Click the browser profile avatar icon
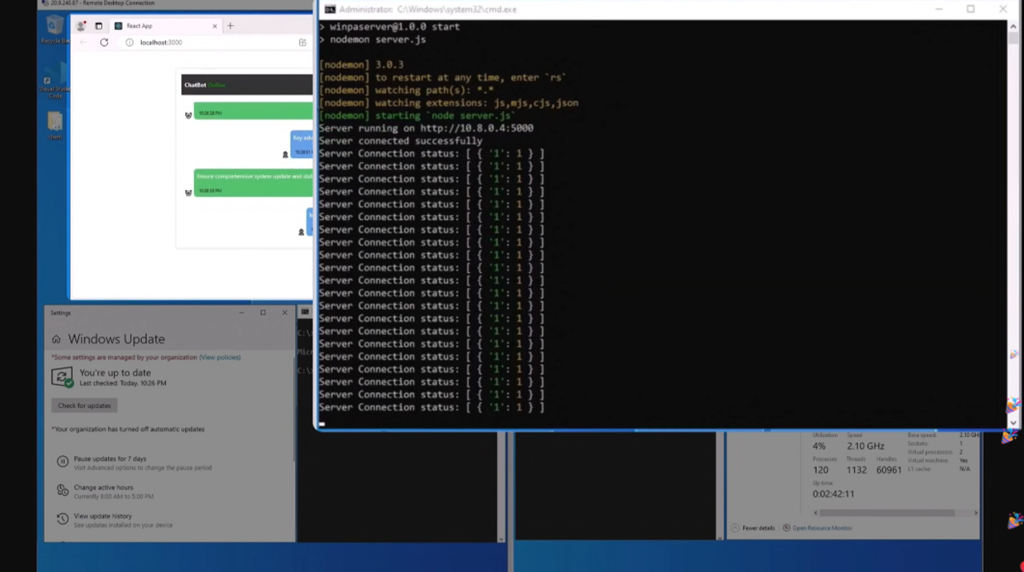 coord(81,26)
